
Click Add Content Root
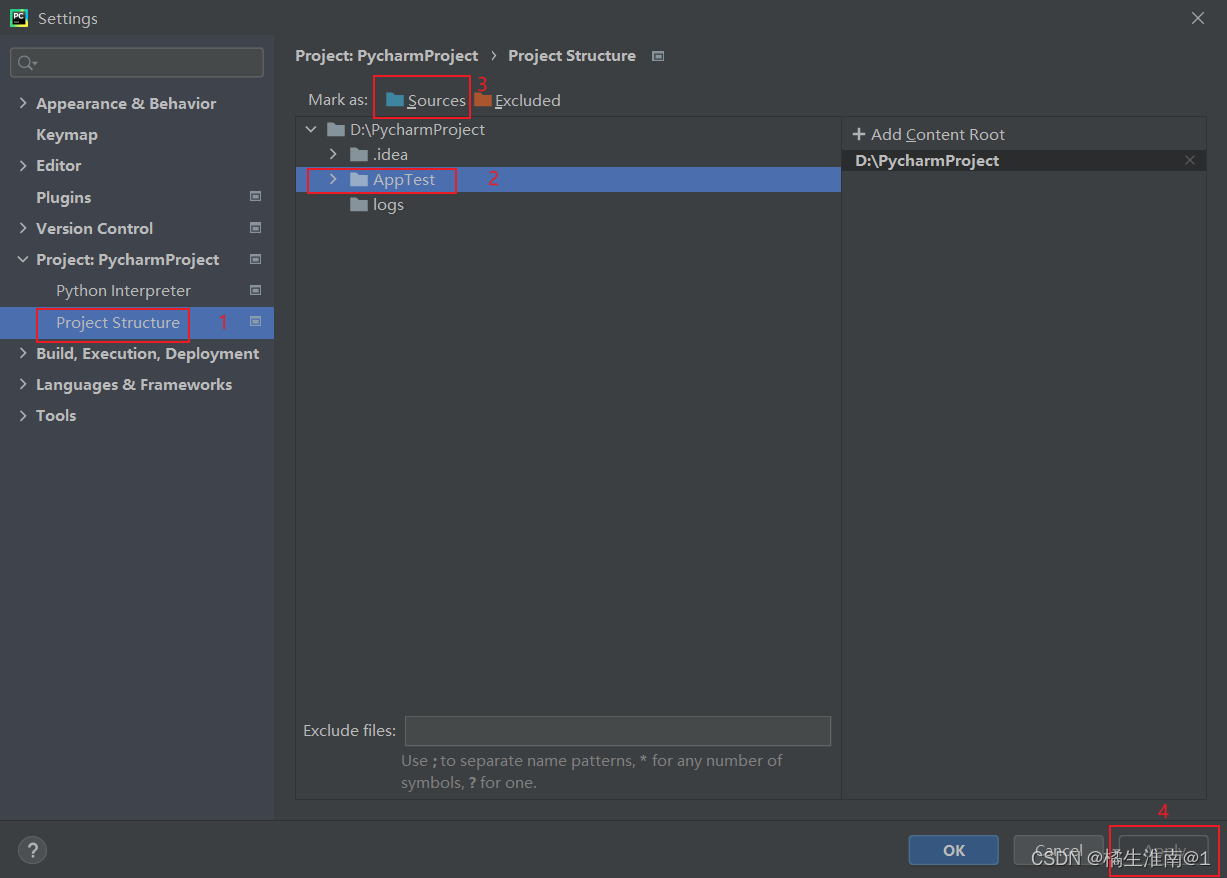[x=928, y=134]
